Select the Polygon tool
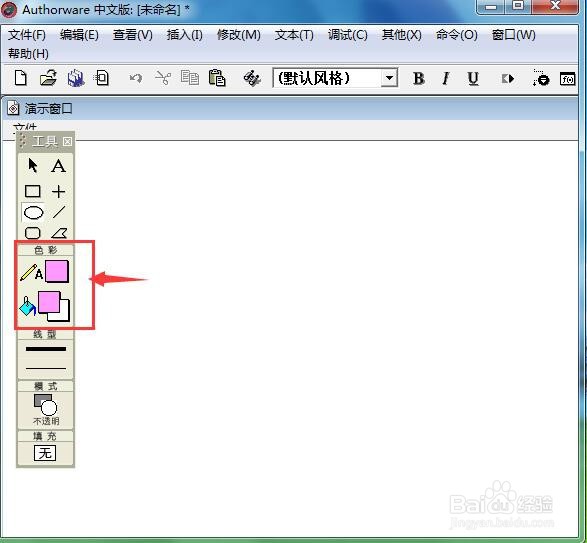Viewport: 587px width, 543px height. [x=59, y=233]
